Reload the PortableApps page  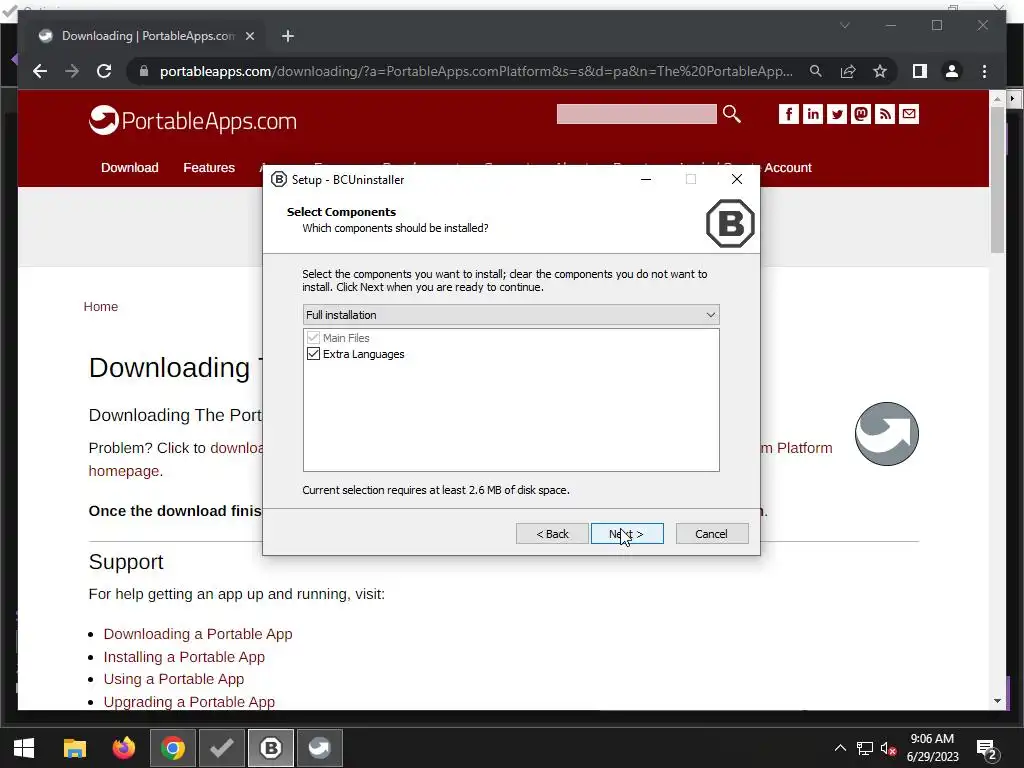pos(104,71)
